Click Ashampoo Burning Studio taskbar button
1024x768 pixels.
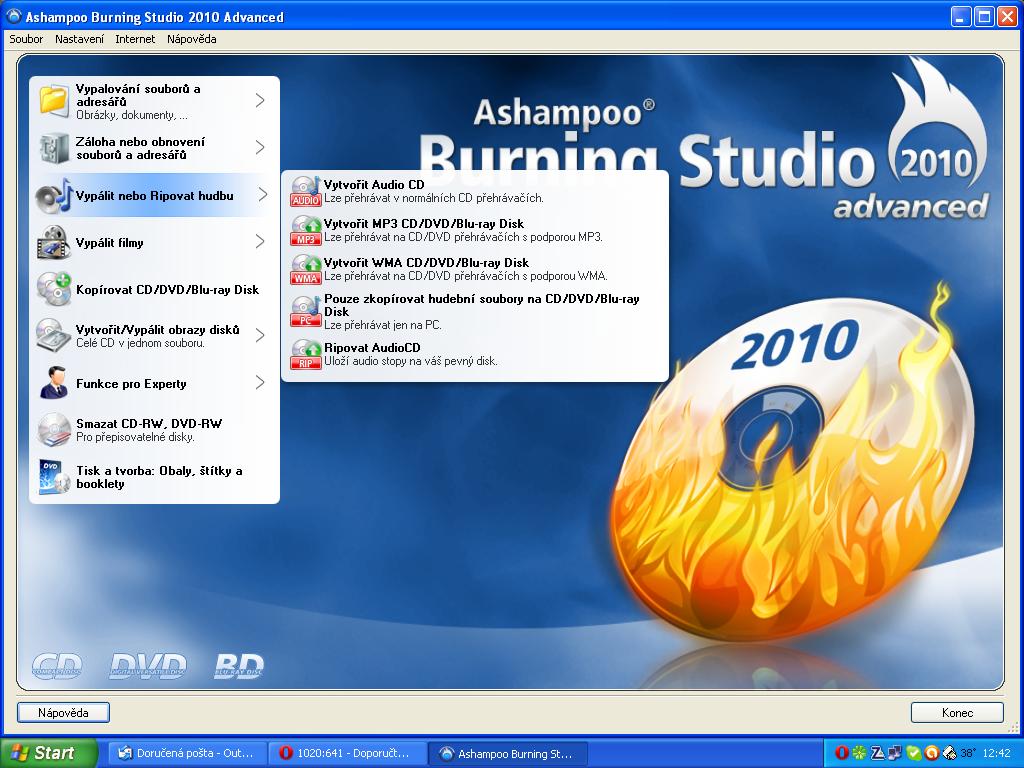point(509,753)
